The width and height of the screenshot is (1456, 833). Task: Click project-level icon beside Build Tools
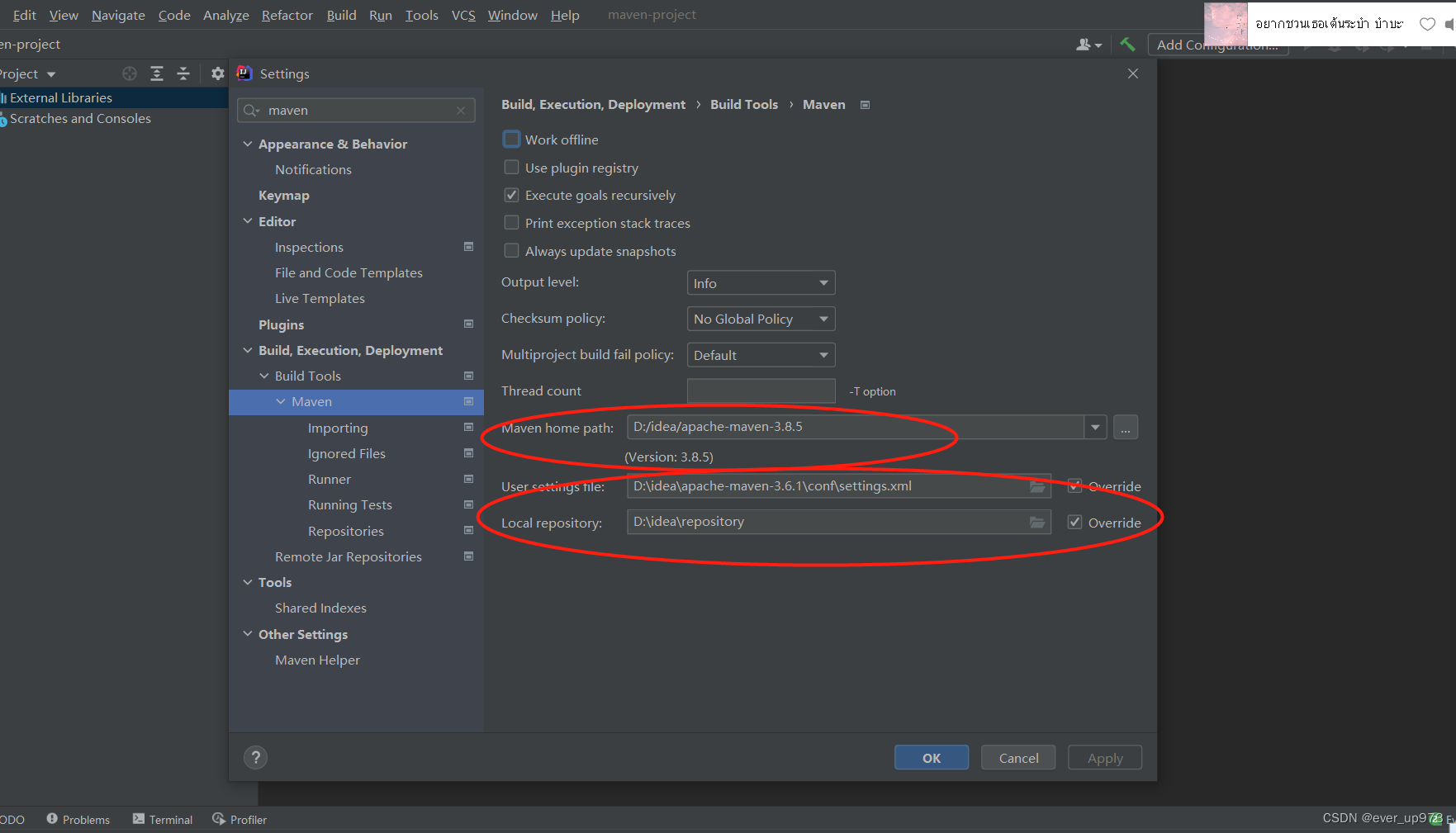point(469,376)
